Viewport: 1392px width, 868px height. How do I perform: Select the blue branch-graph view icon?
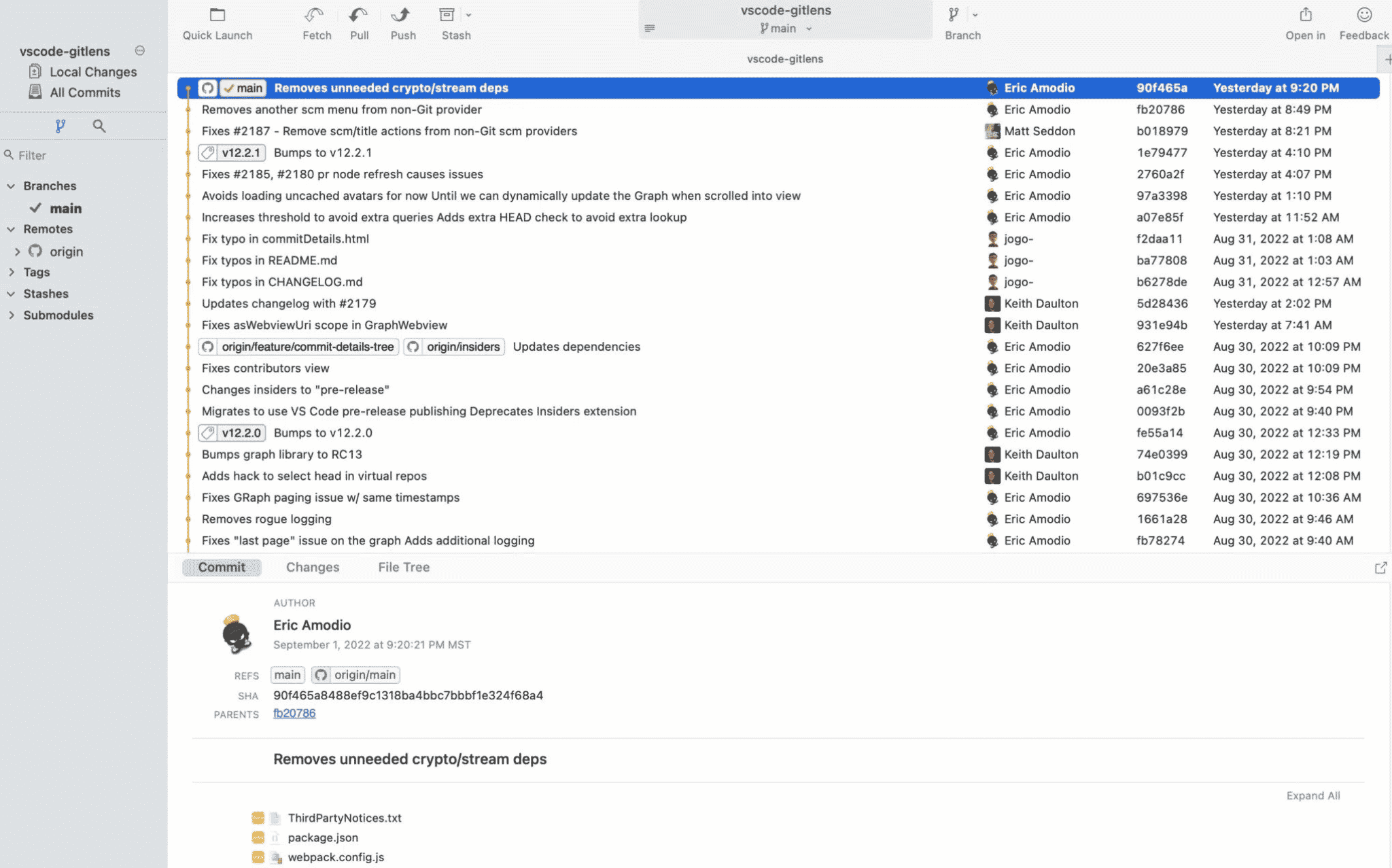pyautogui.click(x=61, y=126)
